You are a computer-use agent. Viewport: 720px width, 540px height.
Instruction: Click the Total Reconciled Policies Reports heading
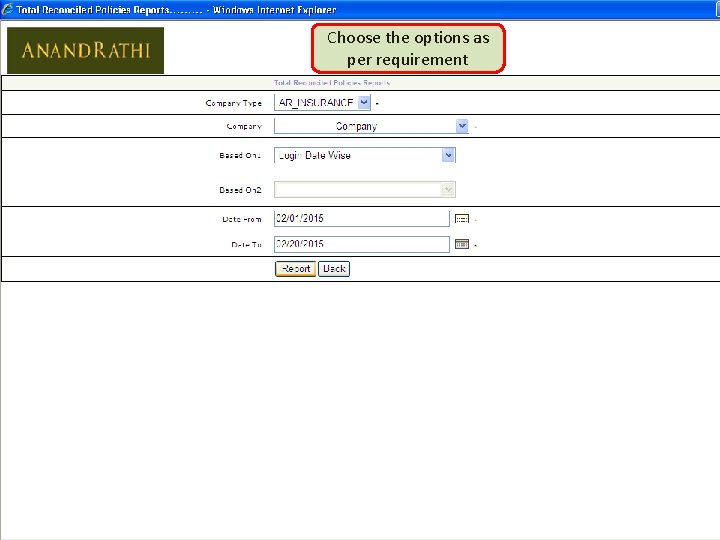(332, 83)
